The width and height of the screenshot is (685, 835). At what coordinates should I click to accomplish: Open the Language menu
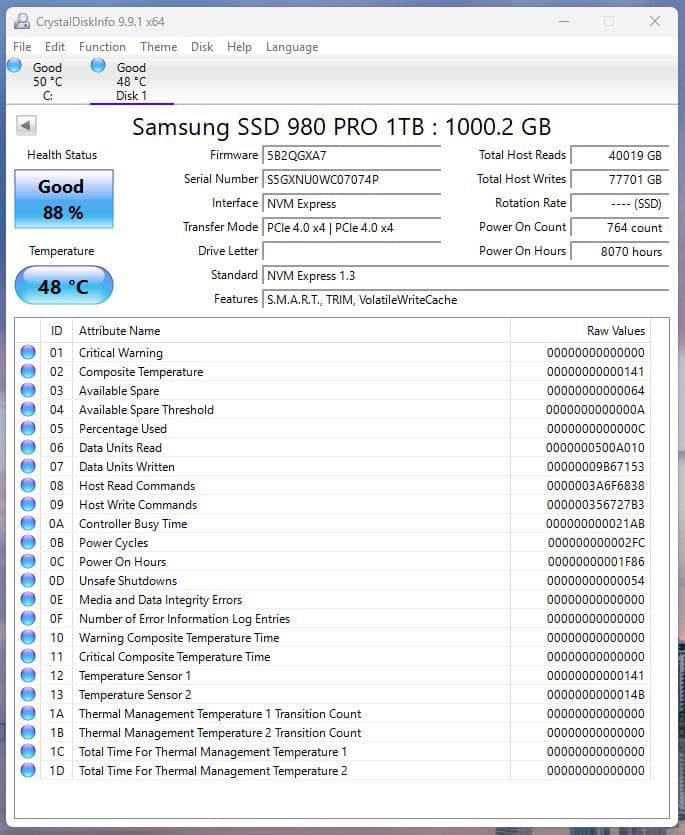point(292,47)
